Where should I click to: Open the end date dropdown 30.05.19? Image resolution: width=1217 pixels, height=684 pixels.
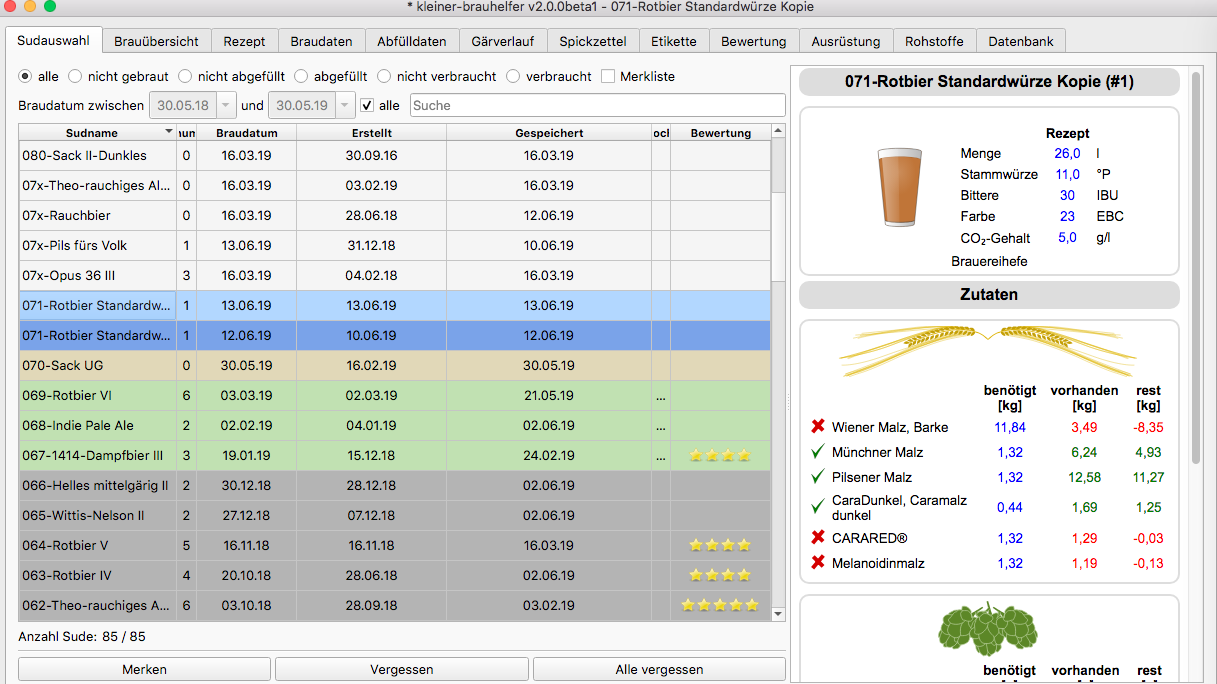(x=345, y=105)
